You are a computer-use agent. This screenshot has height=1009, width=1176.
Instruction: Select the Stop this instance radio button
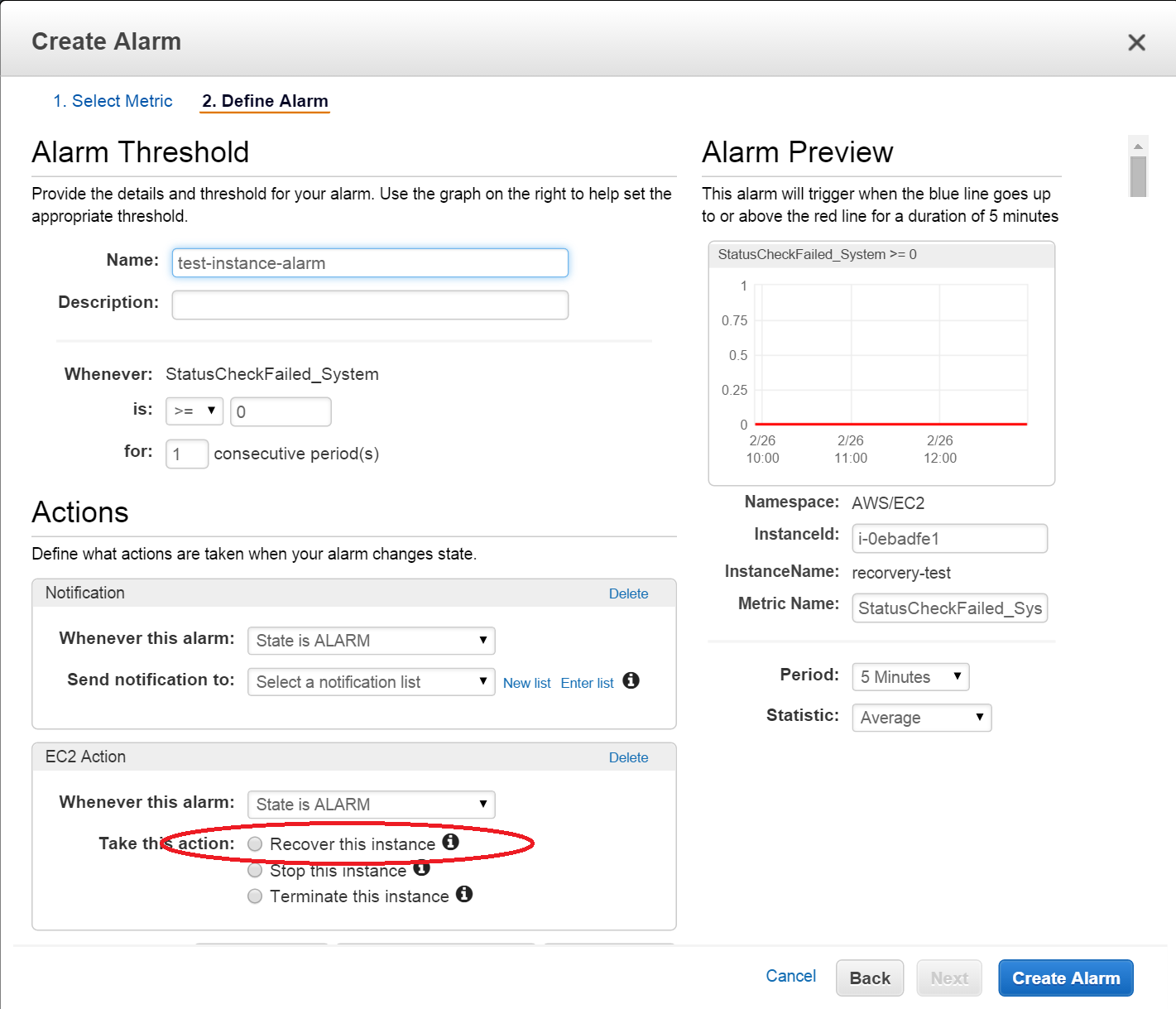pos(255,870)
